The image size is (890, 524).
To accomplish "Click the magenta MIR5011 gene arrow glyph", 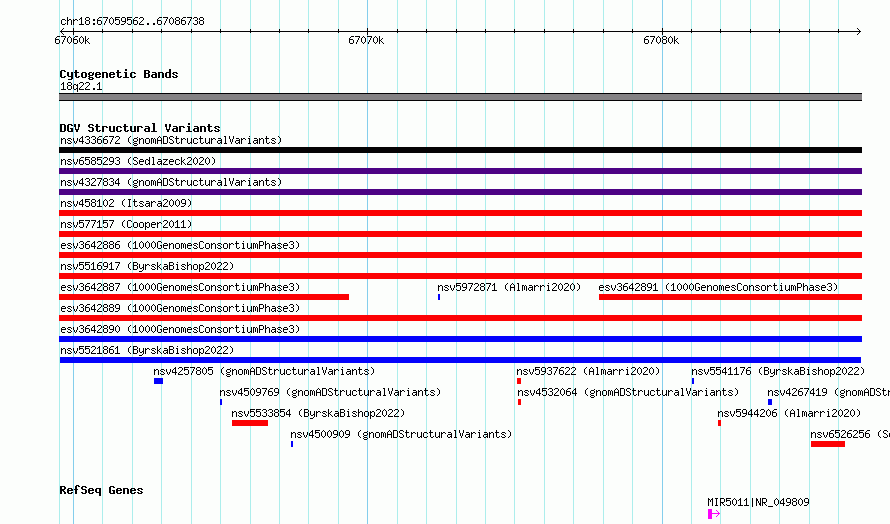I will pos(714,514).
